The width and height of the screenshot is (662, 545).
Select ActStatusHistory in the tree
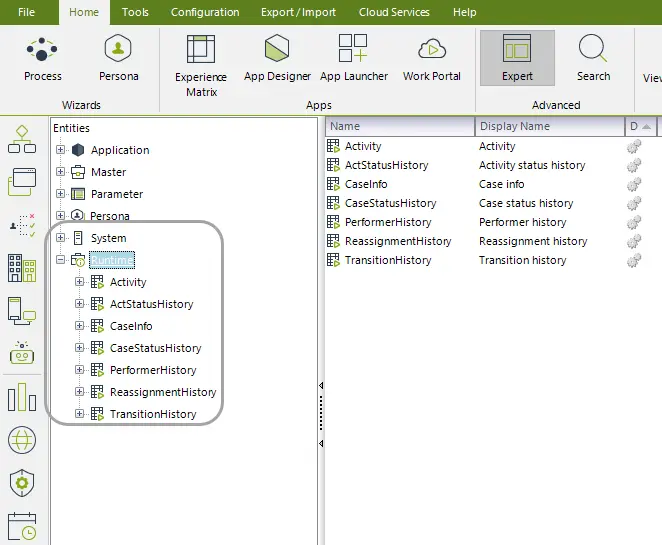pyautogui.click(x=151, y=304)
